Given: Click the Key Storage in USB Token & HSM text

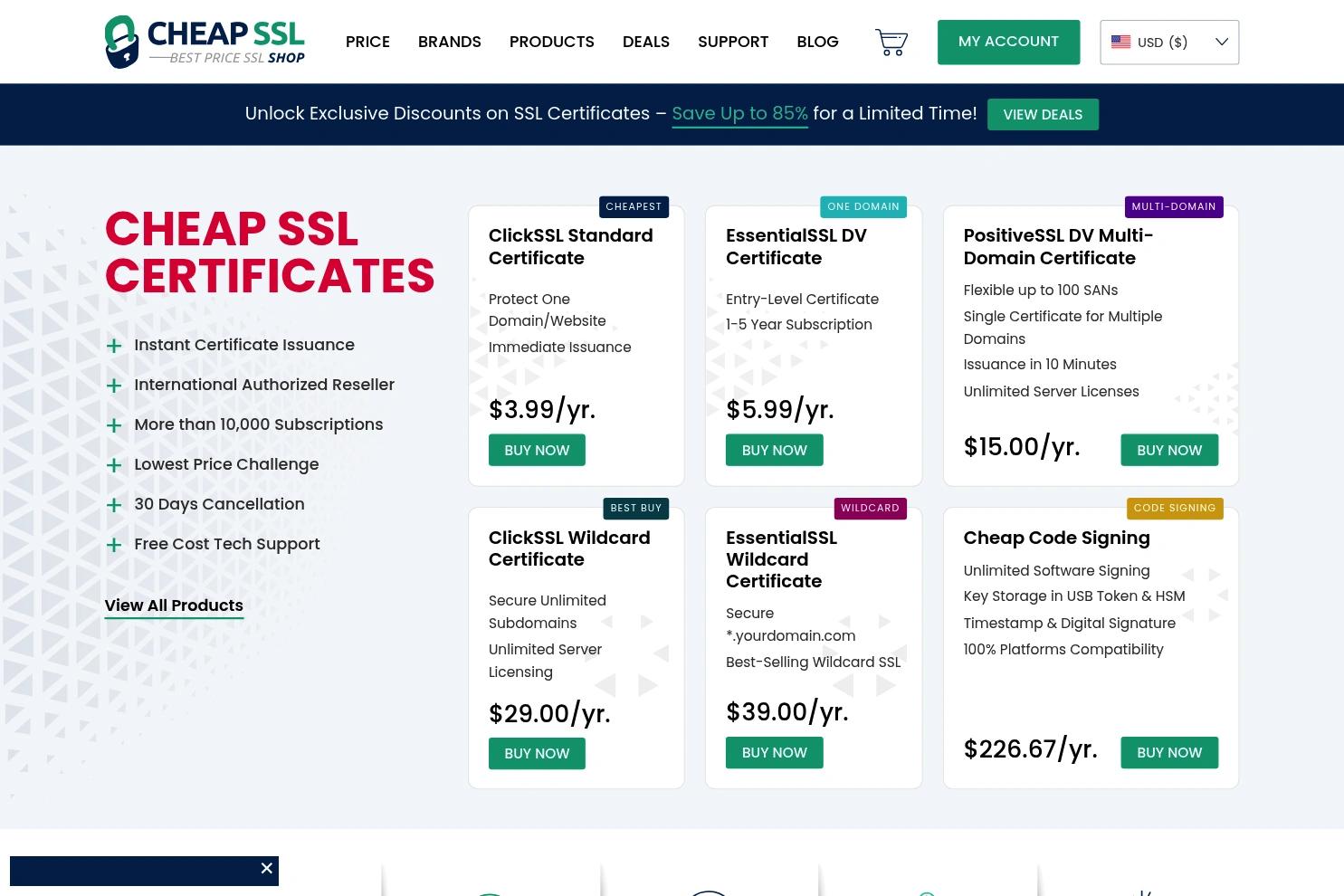Looking at the screenshot, I should tap(1074, 596).
